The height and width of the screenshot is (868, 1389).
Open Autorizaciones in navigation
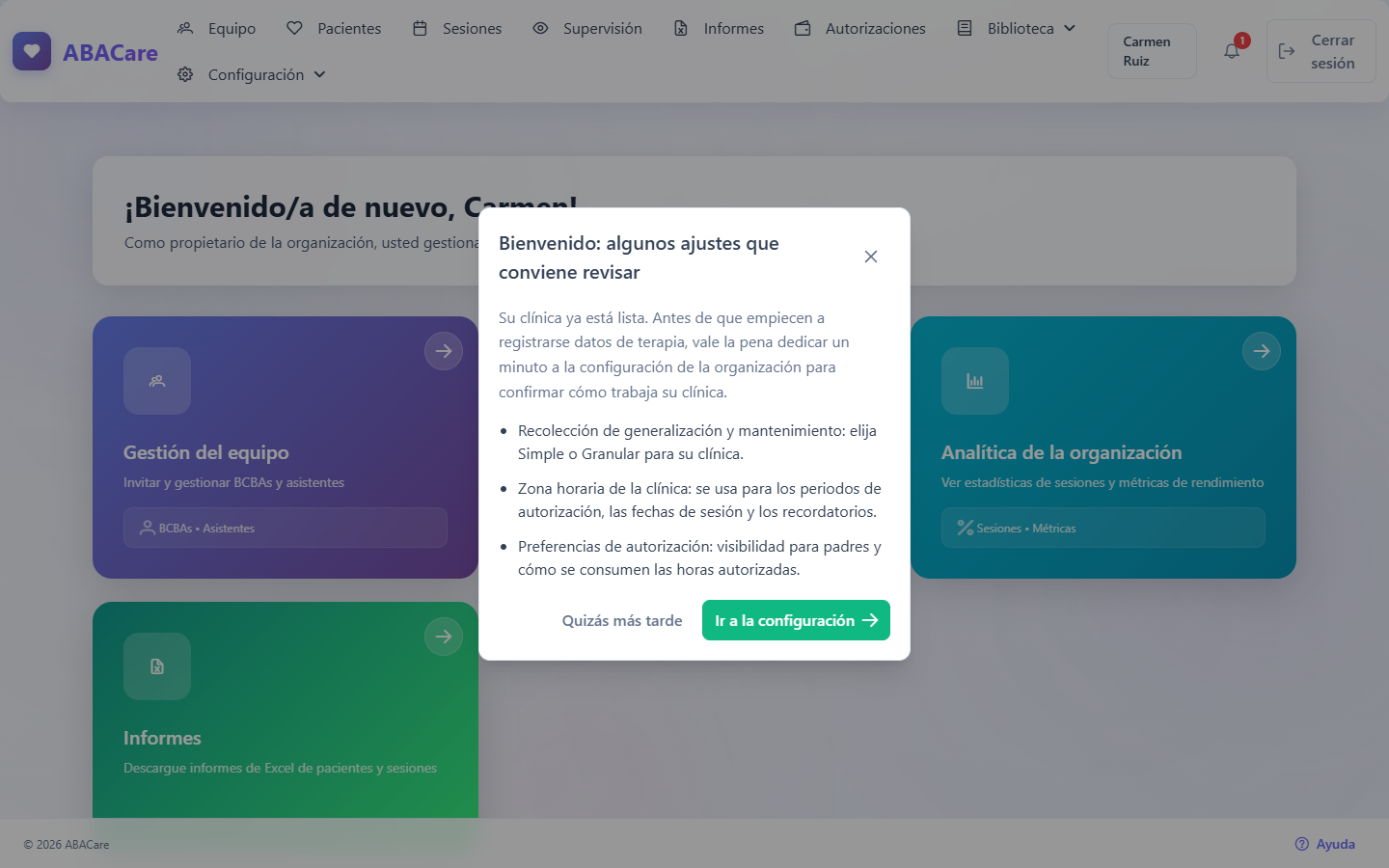coord(860,29)
